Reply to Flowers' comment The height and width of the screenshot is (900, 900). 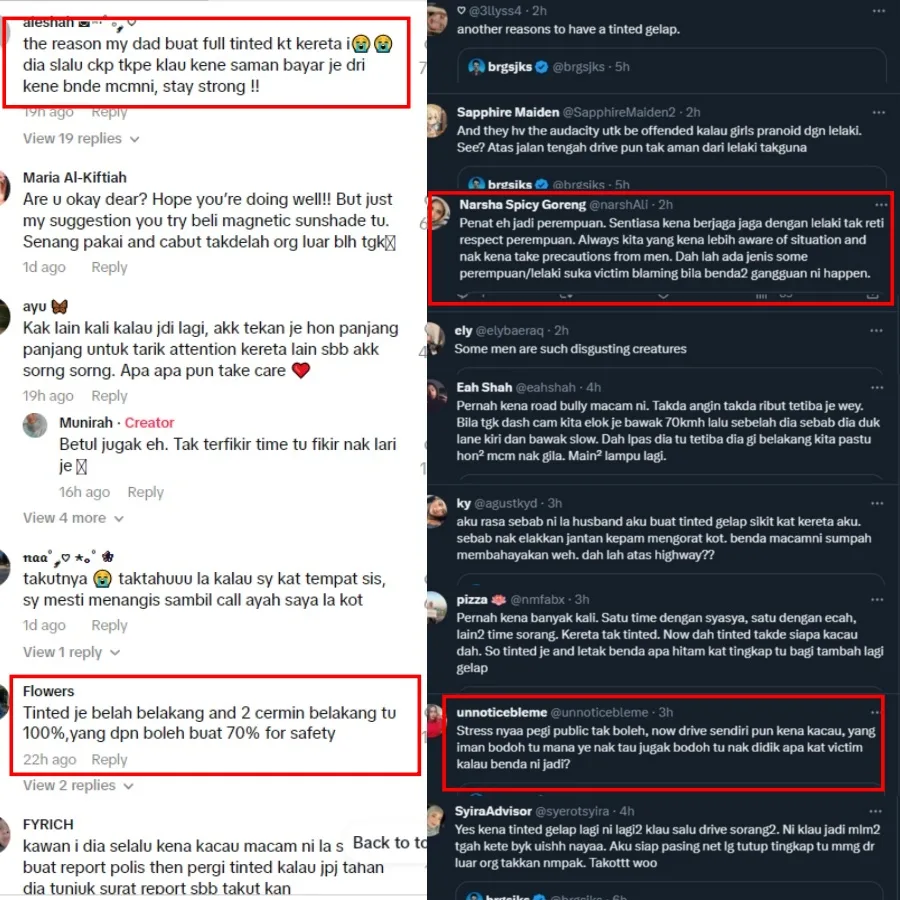[109, 760]
